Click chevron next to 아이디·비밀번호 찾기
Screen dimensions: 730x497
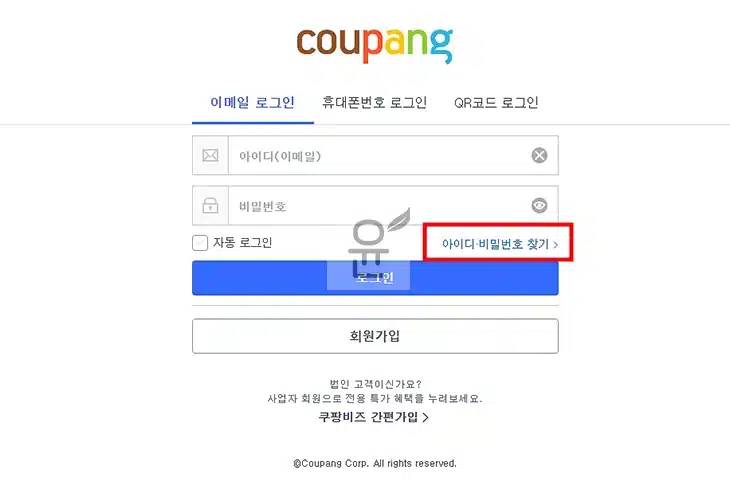pos(555,244)
